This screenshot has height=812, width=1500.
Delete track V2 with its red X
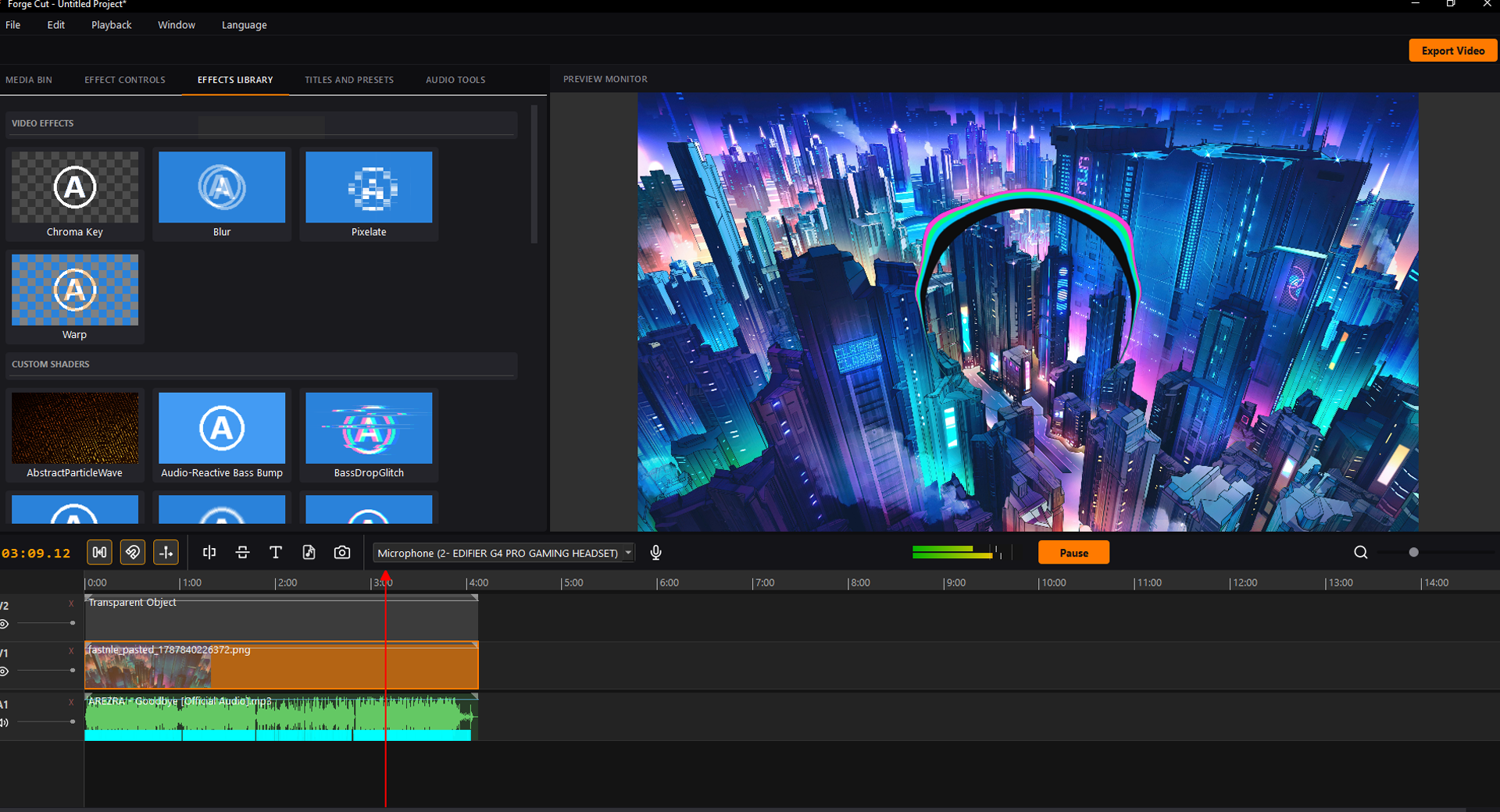coord(71,604)
